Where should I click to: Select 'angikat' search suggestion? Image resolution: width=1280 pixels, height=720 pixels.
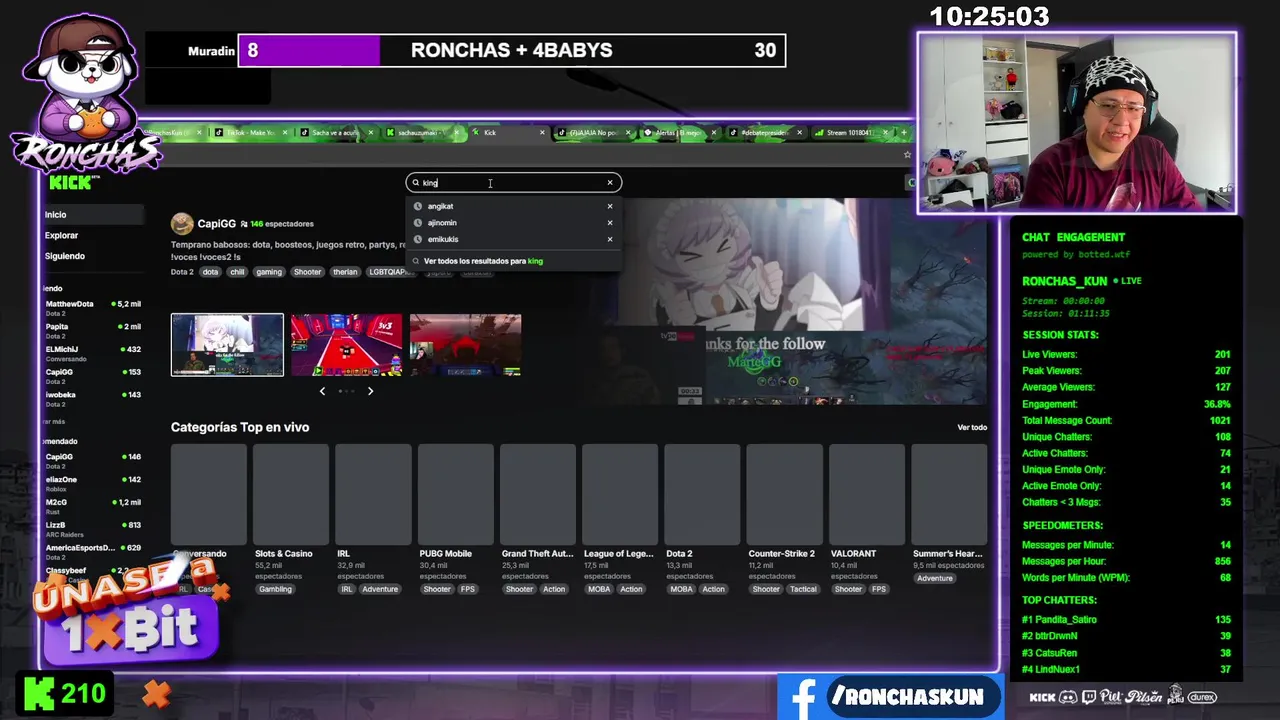[x=514, y=207]
